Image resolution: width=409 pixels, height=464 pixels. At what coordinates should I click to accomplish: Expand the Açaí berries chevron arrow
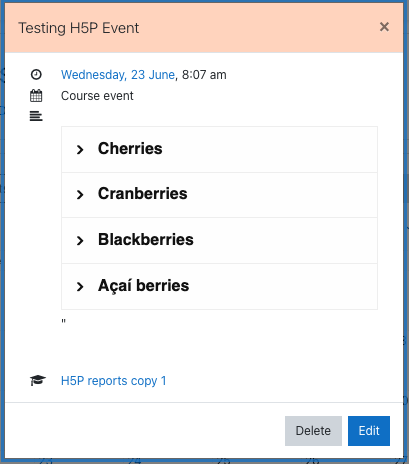(x=80, y=286)
